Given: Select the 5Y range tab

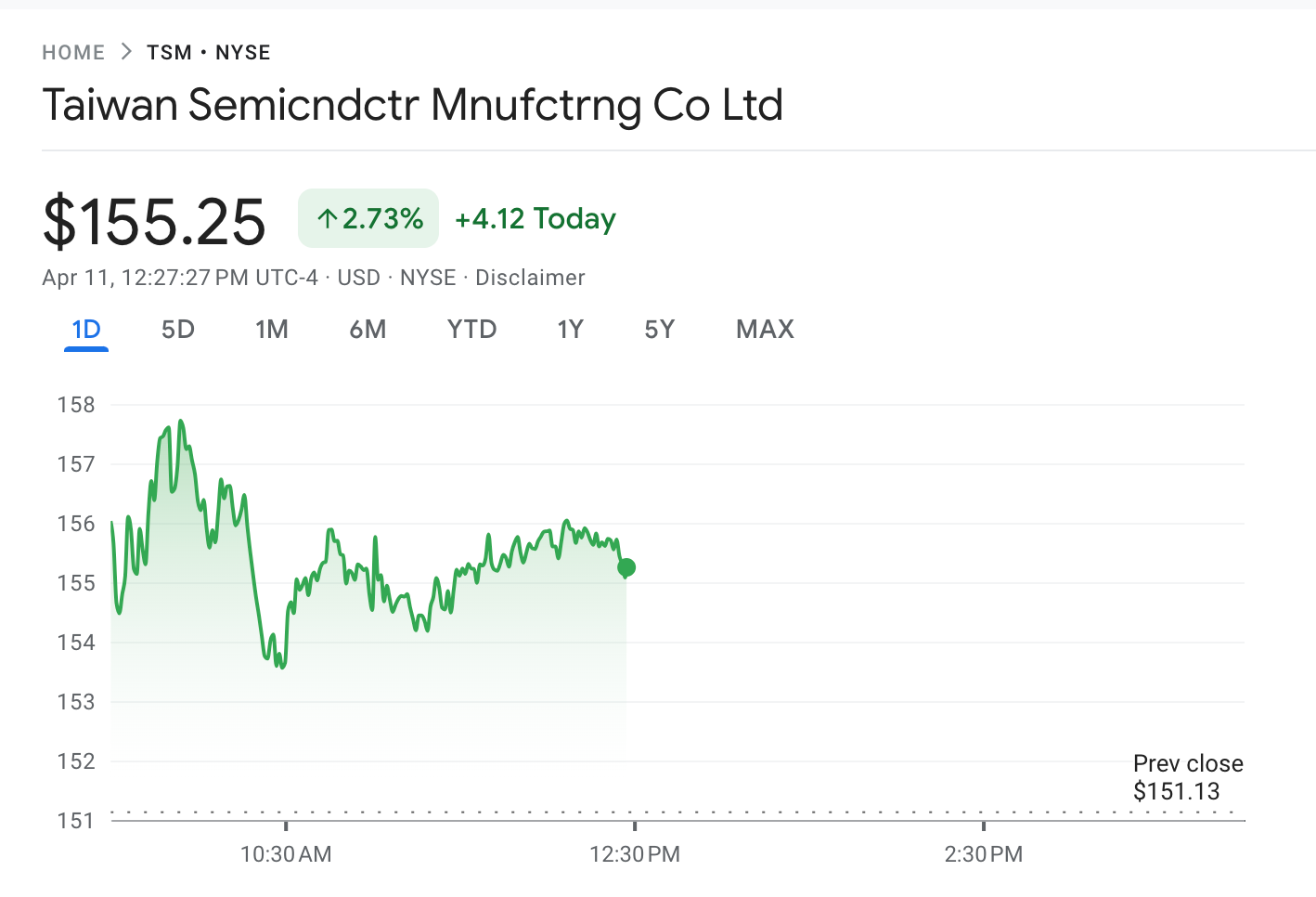Looking at the screenshot, I should (x=660, y=330).
